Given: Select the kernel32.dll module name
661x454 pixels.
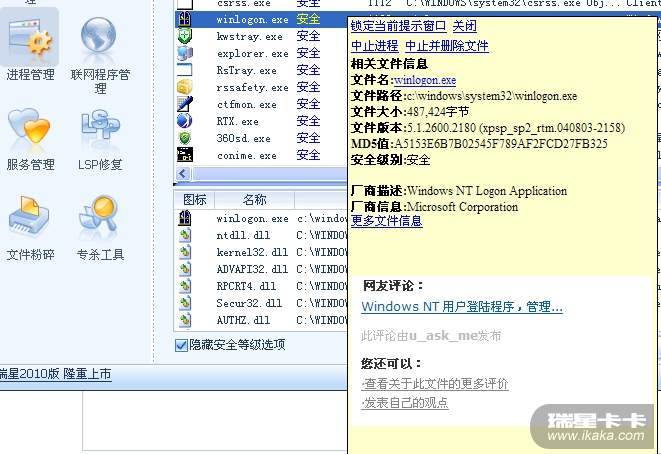Looking at the screenshot, I should (x=252, y=252).
